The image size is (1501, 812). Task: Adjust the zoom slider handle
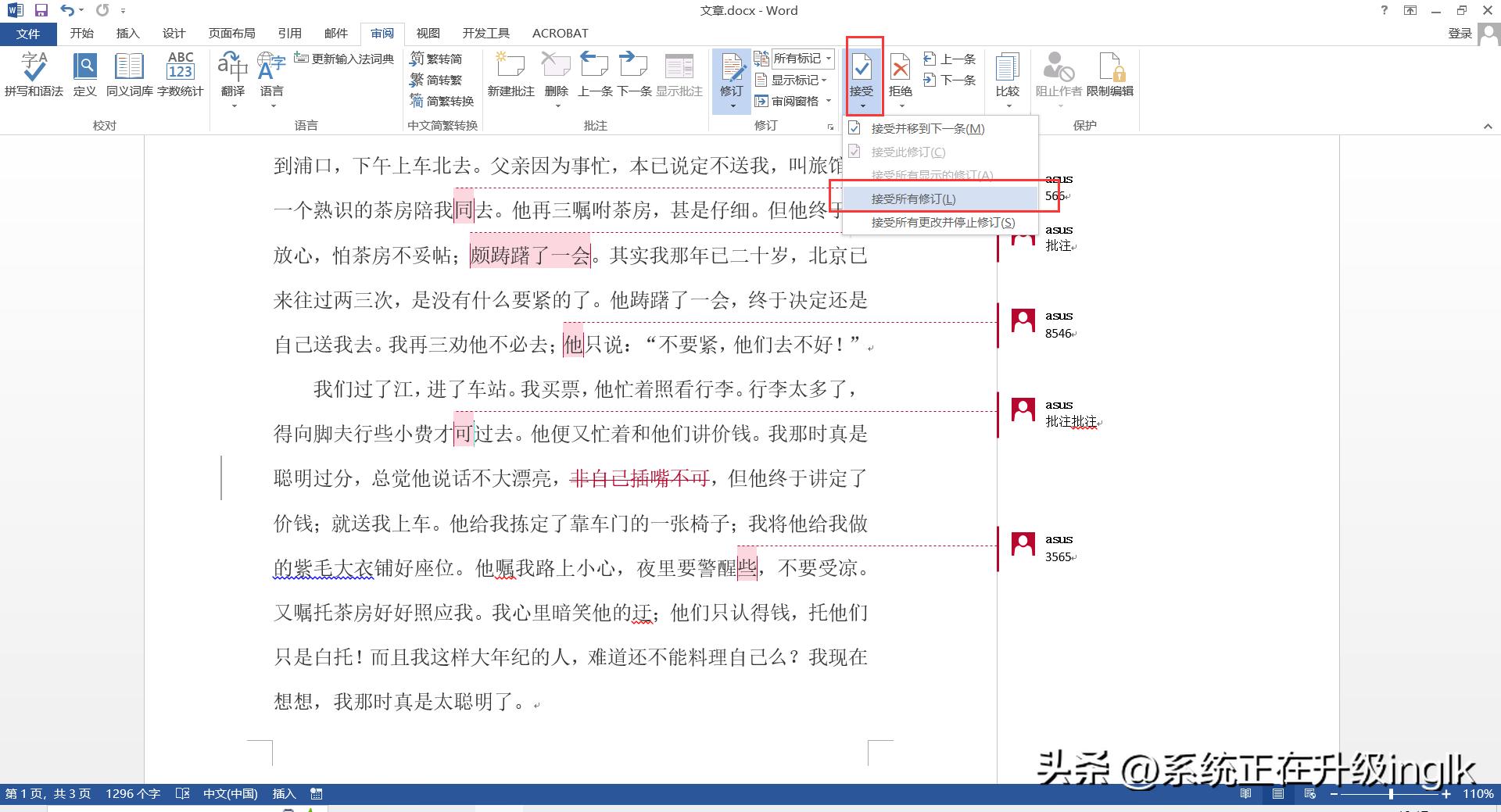pos(1391,793)
